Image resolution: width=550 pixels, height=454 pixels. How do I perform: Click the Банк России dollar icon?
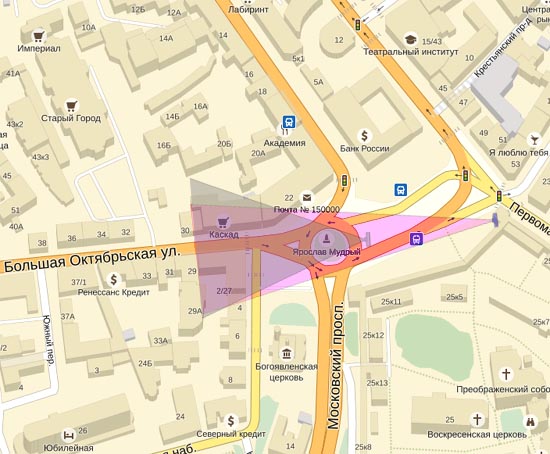click(365, 135)
